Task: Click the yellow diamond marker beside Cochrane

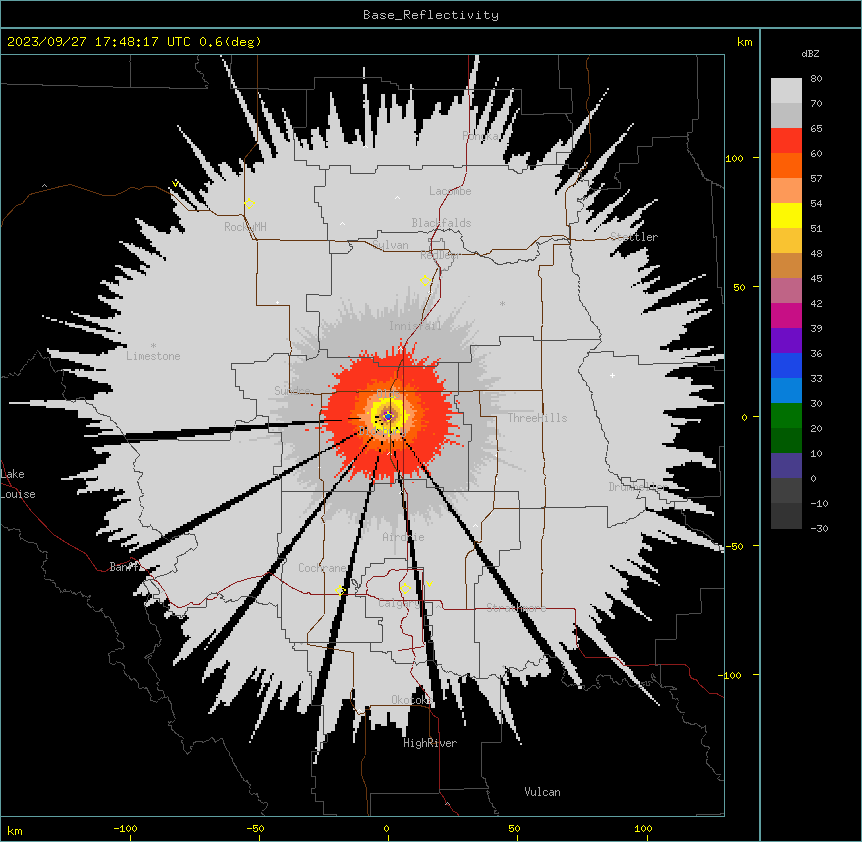Action: tap(340, 591)
